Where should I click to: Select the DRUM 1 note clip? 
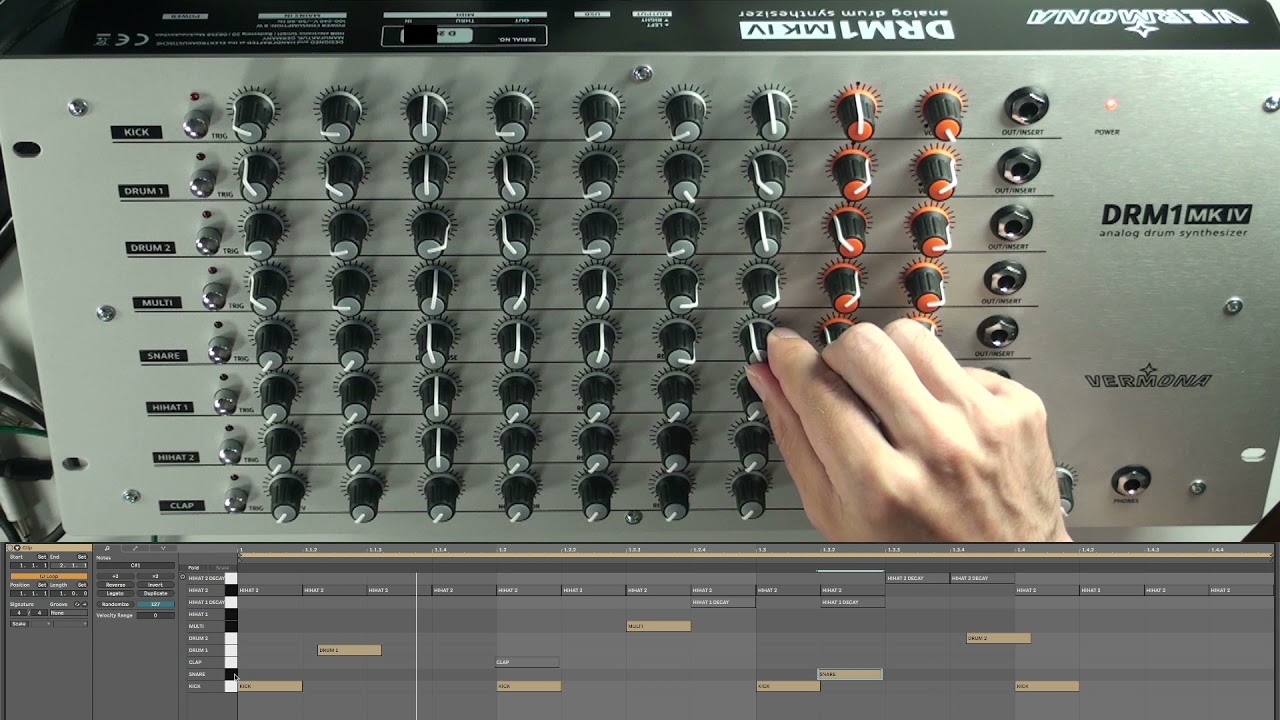(x=349, y=650)
